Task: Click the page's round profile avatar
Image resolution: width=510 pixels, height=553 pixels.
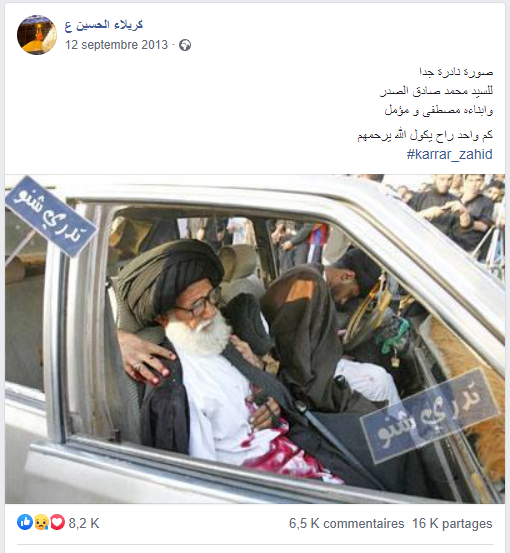Action: [x=37, y=35]
